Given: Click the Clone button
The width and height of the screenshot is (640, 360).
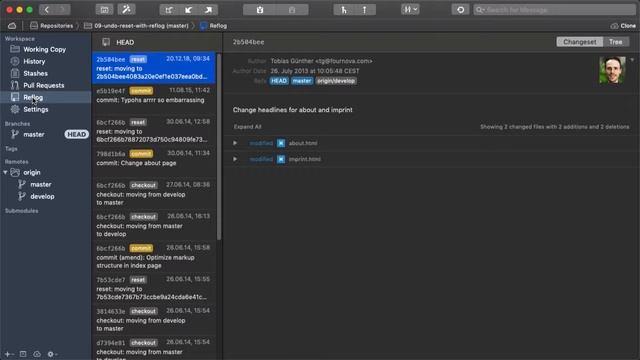Looking at the screenshot, I should point(623,26).
